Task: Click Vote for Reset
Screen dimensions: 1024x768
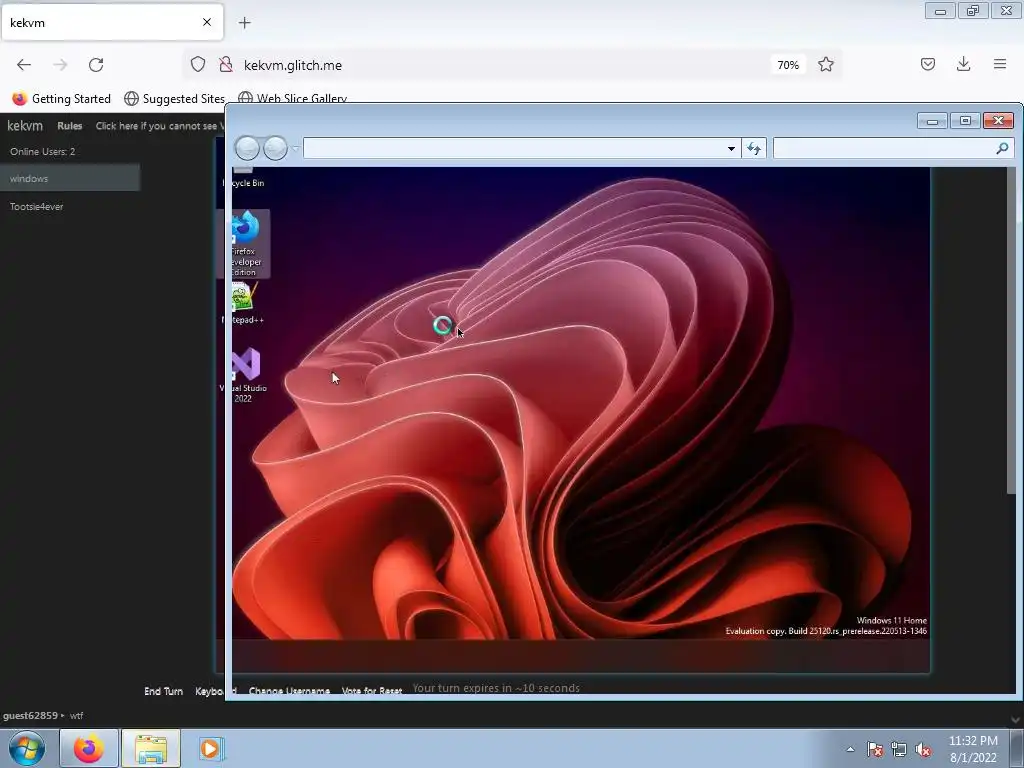Action: point(372,691)
